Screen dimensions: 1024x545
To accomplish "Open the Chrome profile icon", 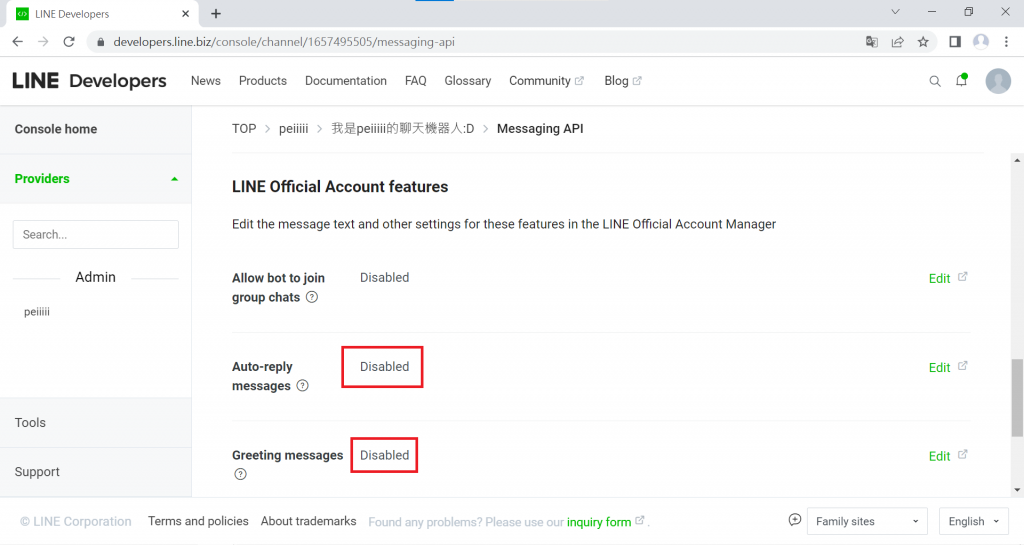I will point(981,42).
